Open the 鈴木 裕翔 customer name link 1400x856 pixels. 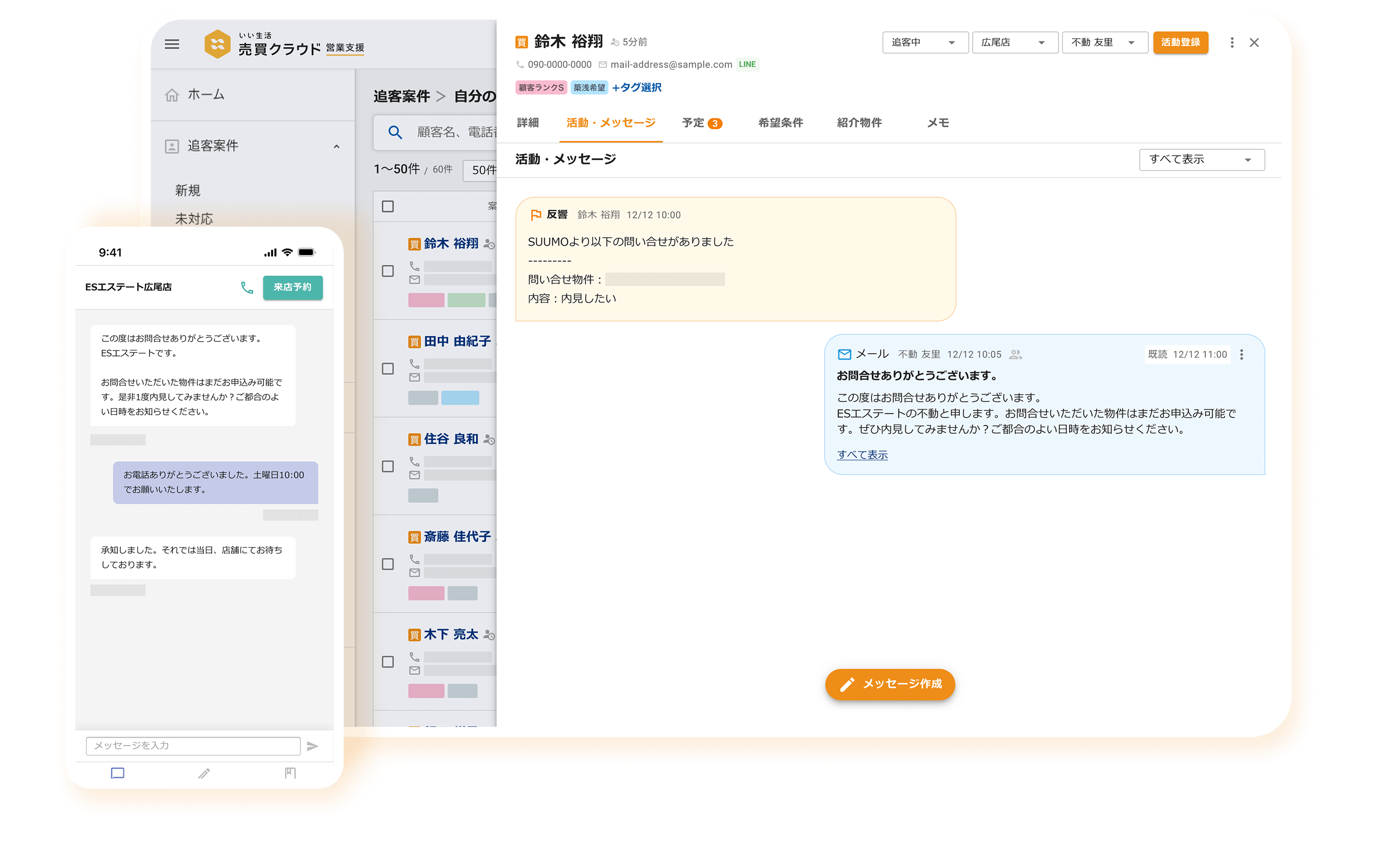pos(451,244)
